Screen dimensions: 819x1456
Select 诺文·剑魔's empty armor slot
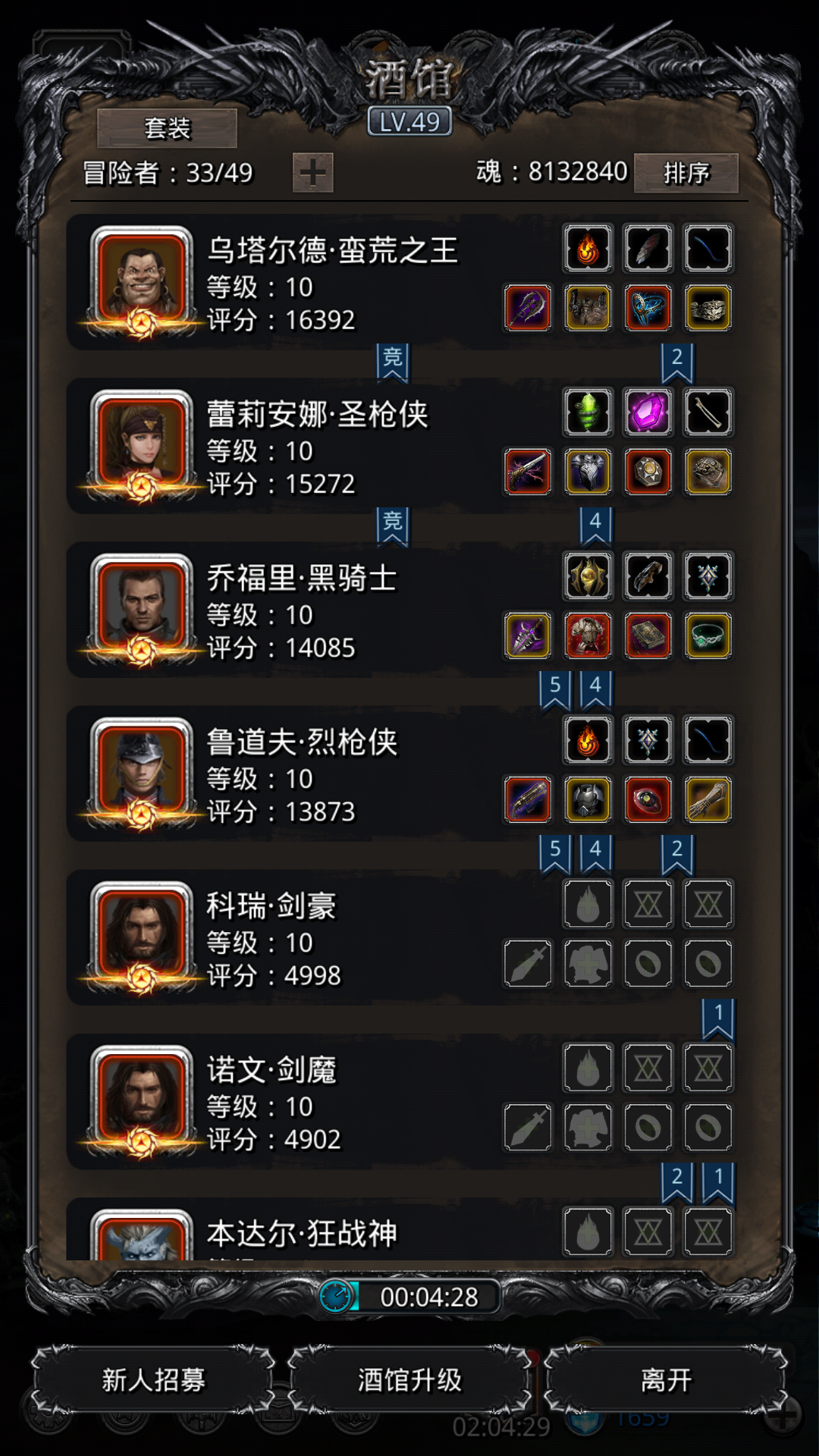588,1127
